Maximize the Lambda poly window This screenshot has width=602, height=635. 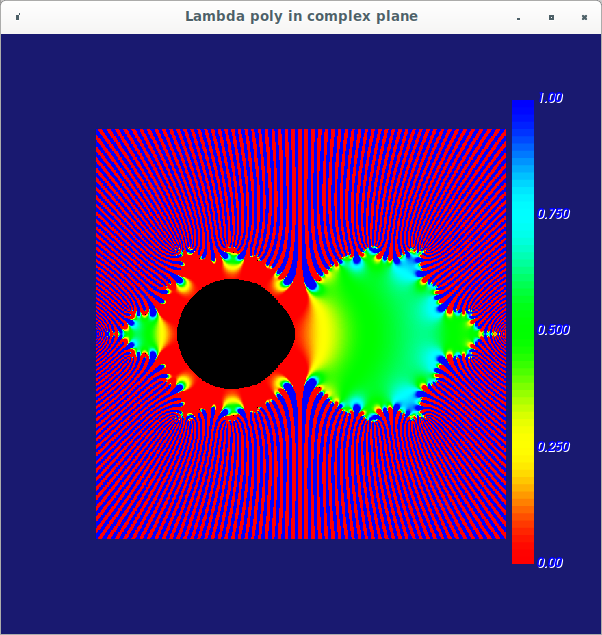[551, 17]
